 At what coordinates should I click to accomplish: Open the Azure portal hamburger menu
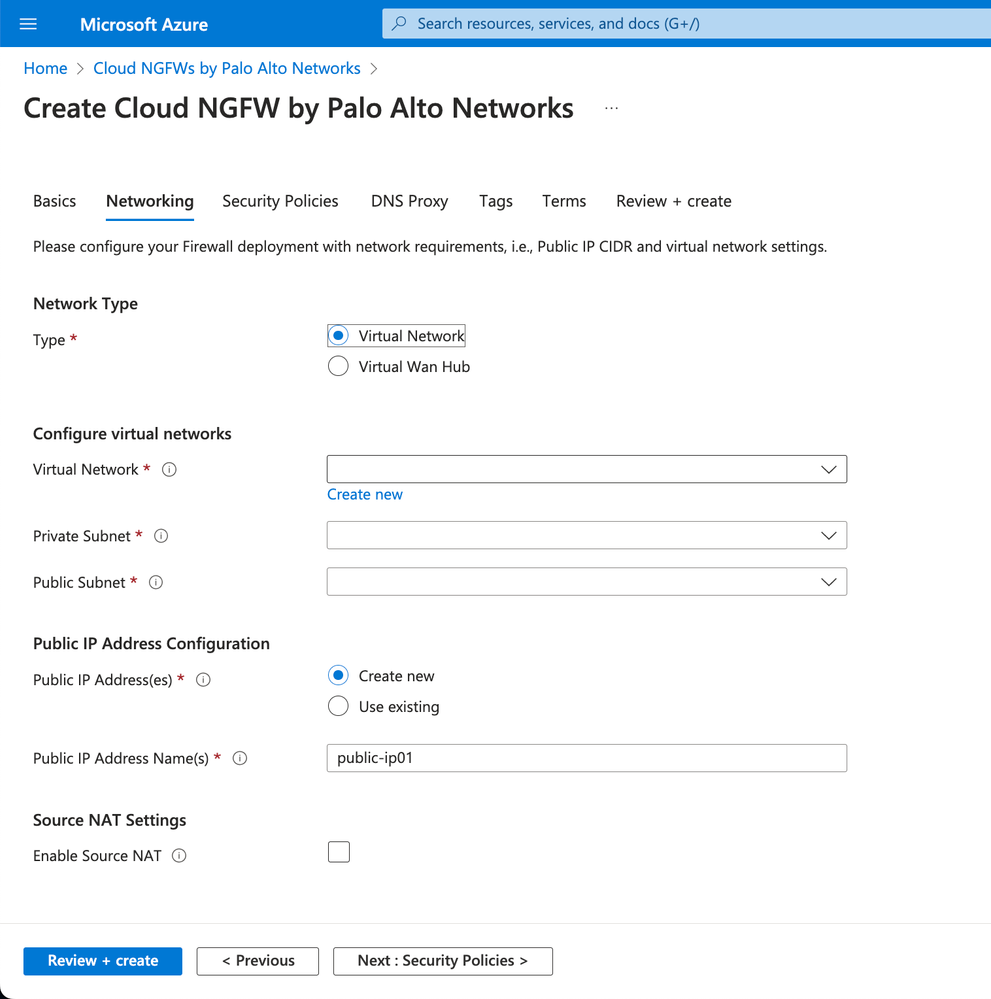(x=28, y=24)
